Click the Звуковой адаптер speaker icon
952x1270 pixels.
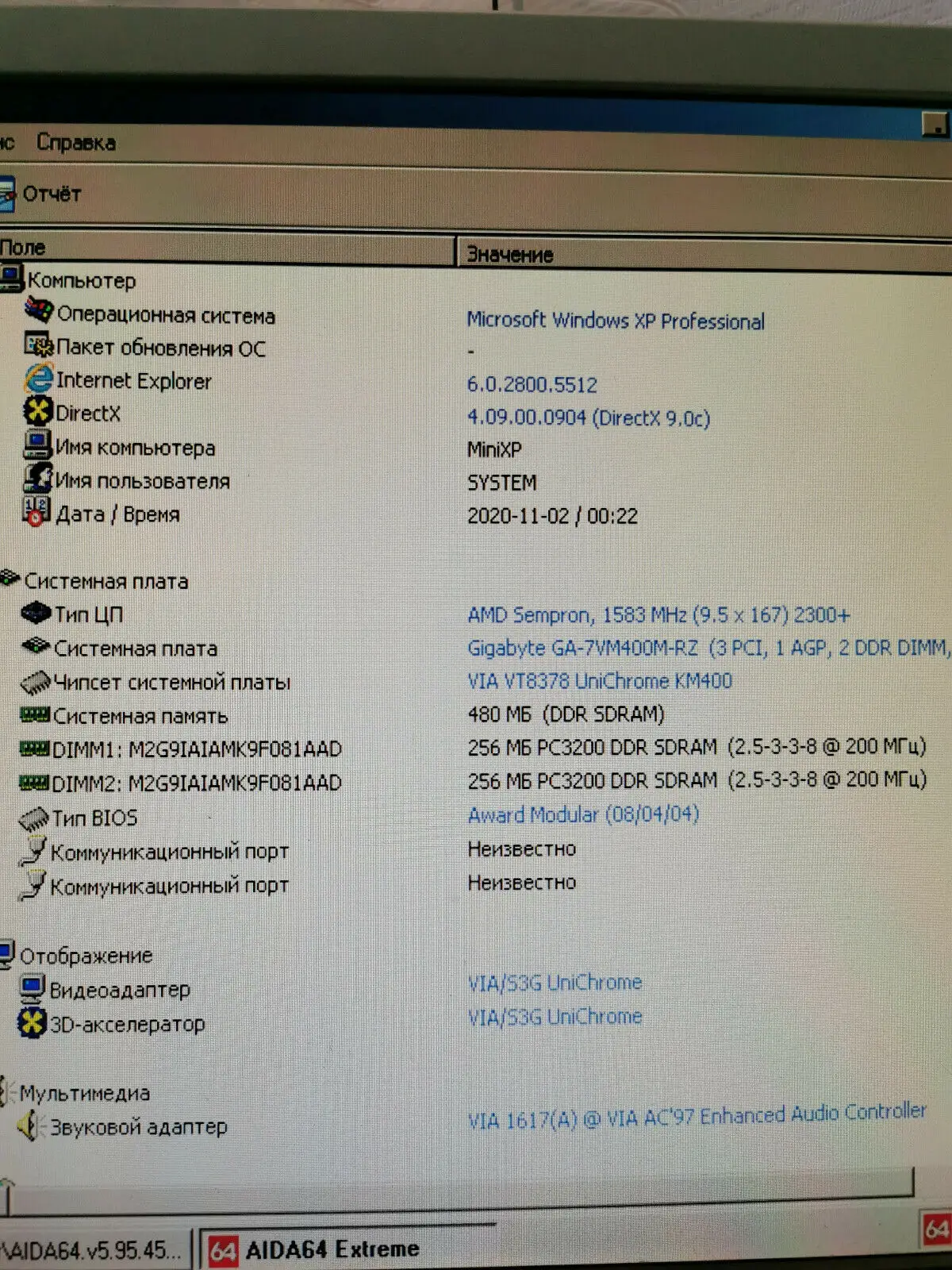coord(30,1125)
